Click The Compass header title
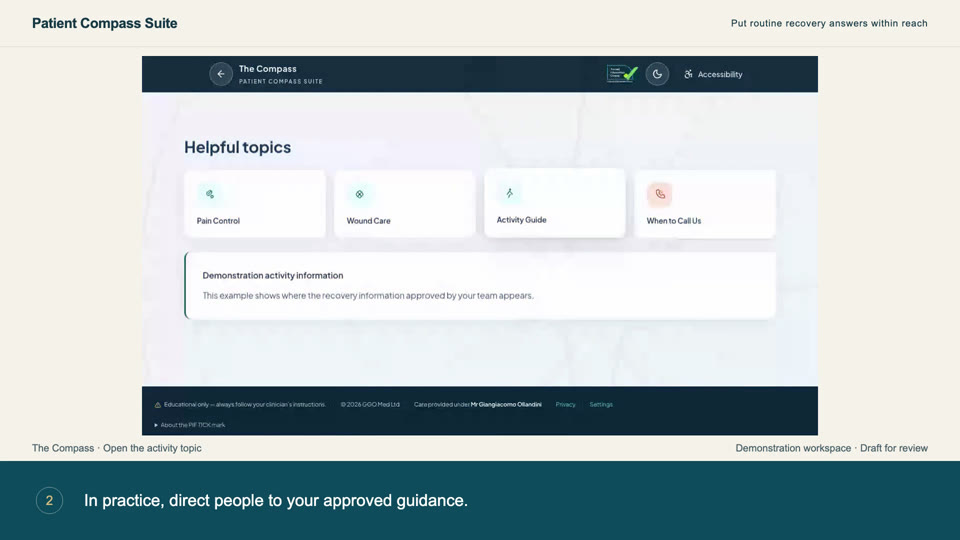The width and height of the screenshot is (960, 540). [268, 69]
